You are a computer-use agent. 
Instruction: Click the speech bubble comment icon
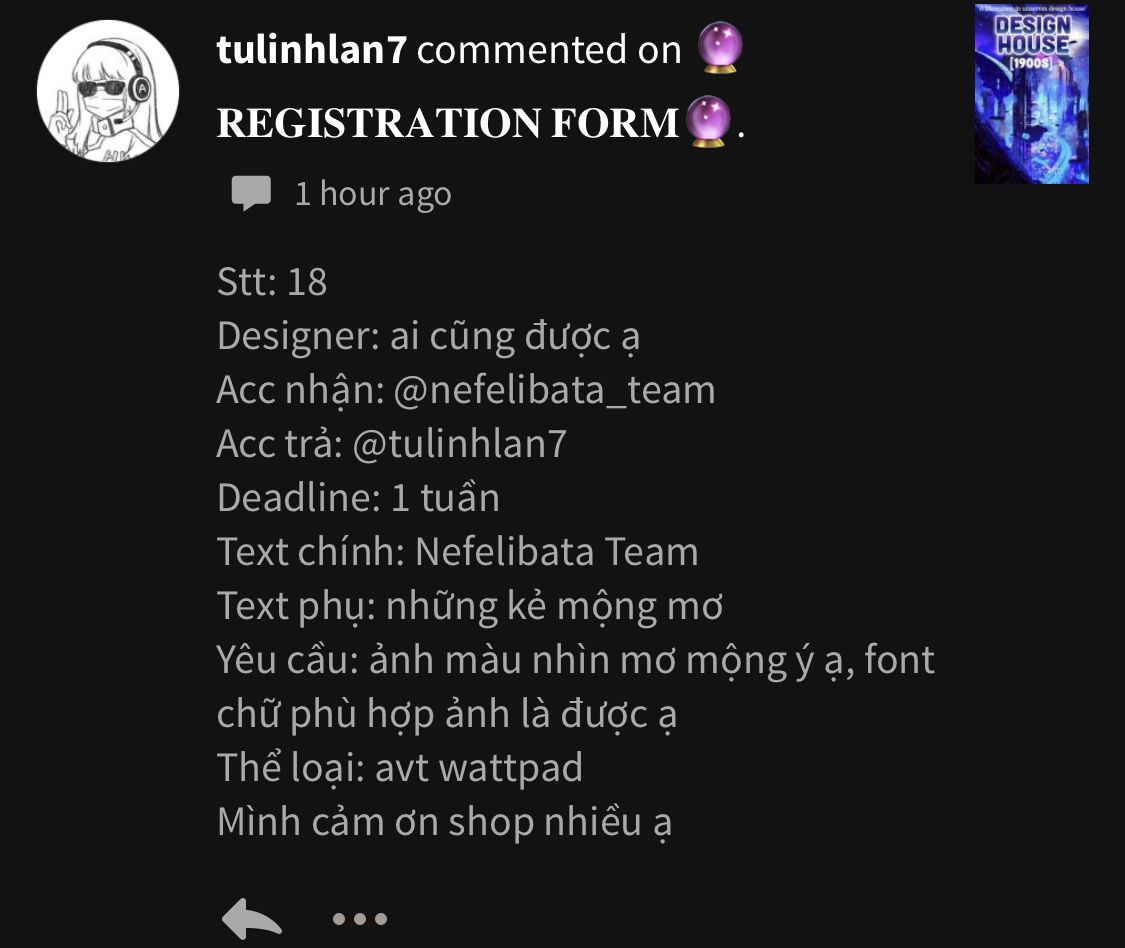251,193
